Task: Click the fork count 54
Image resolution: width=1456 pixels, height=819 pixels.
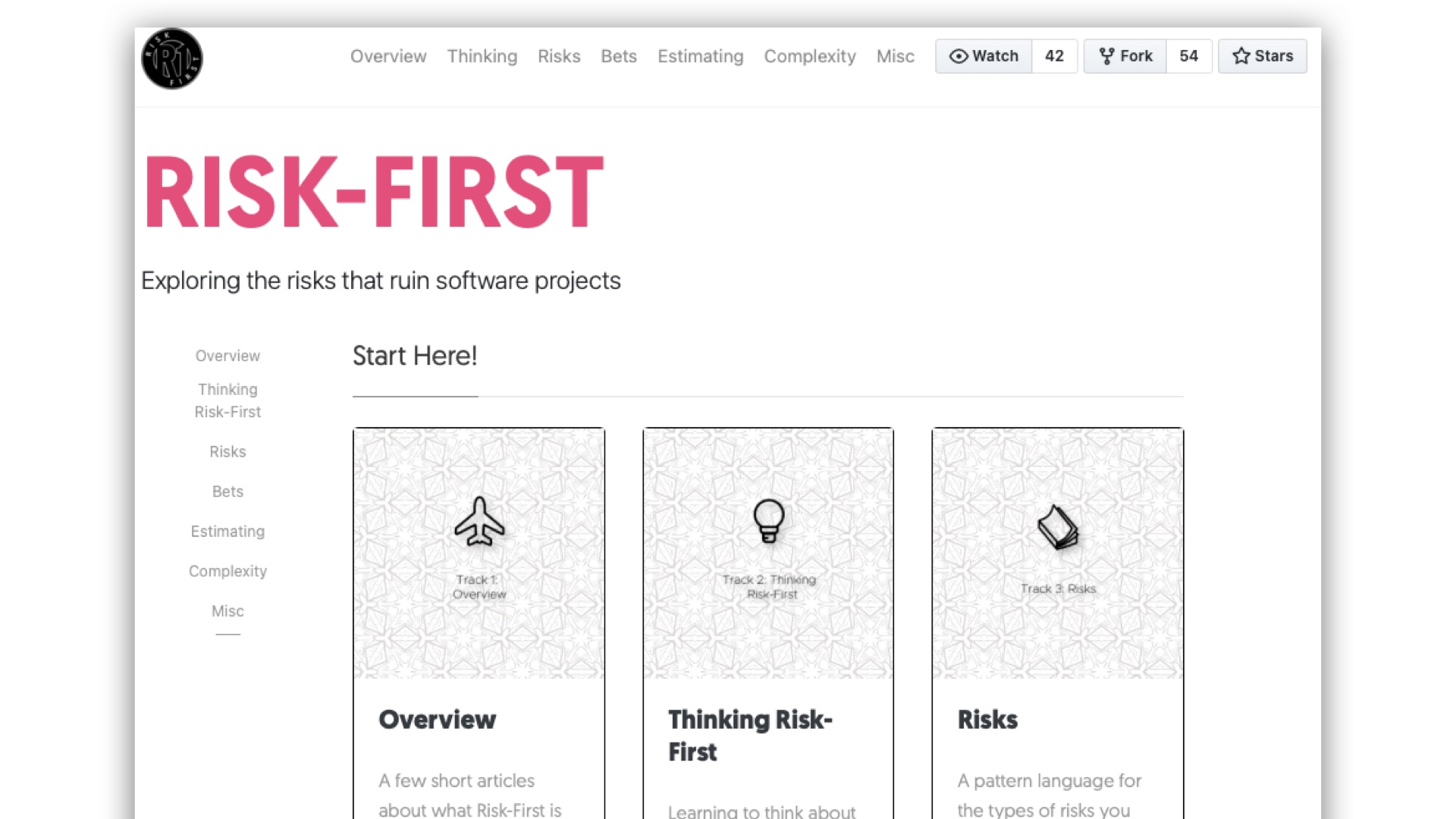Action: 1188,56
